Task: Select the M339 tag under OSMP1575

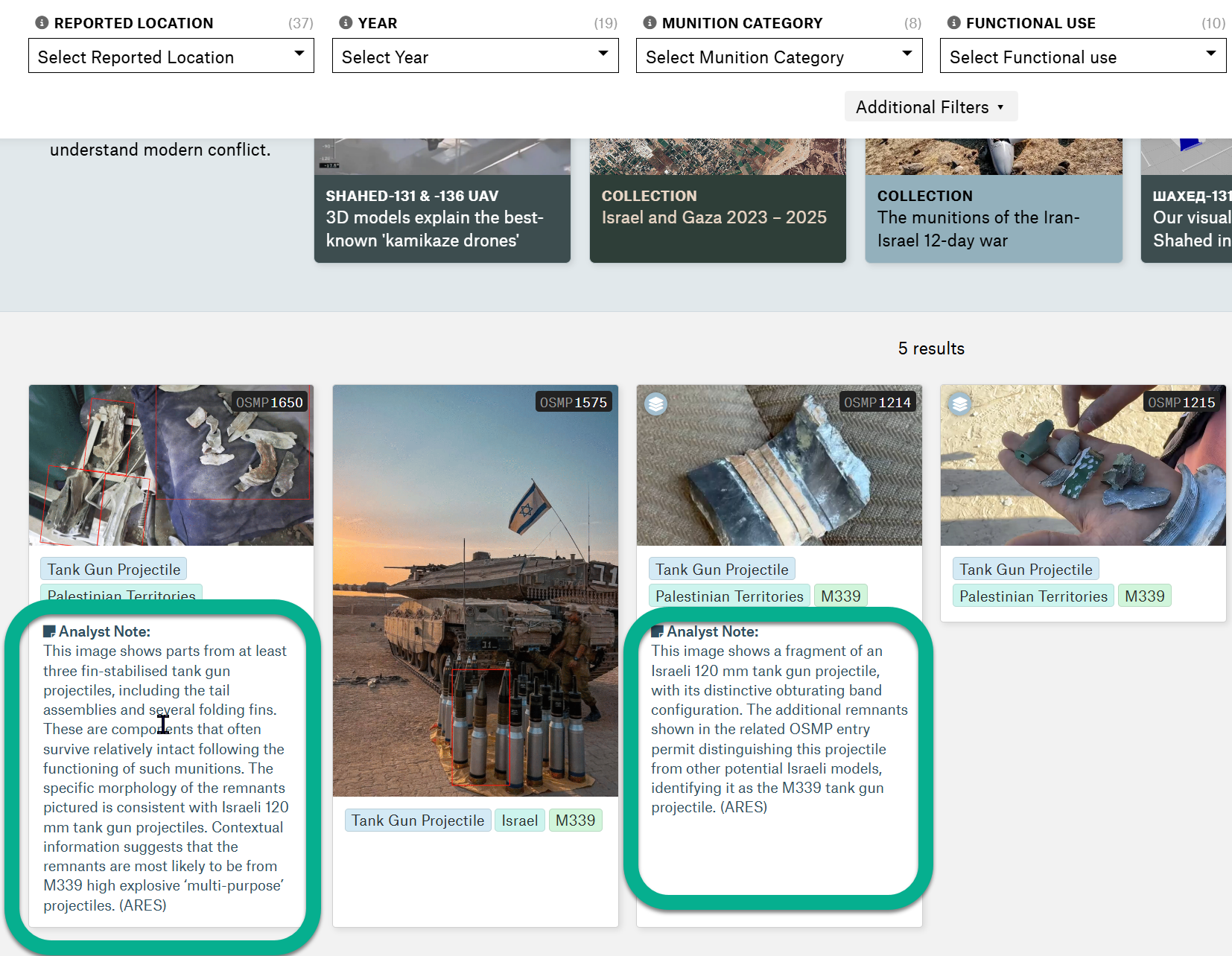Action: 575,820
